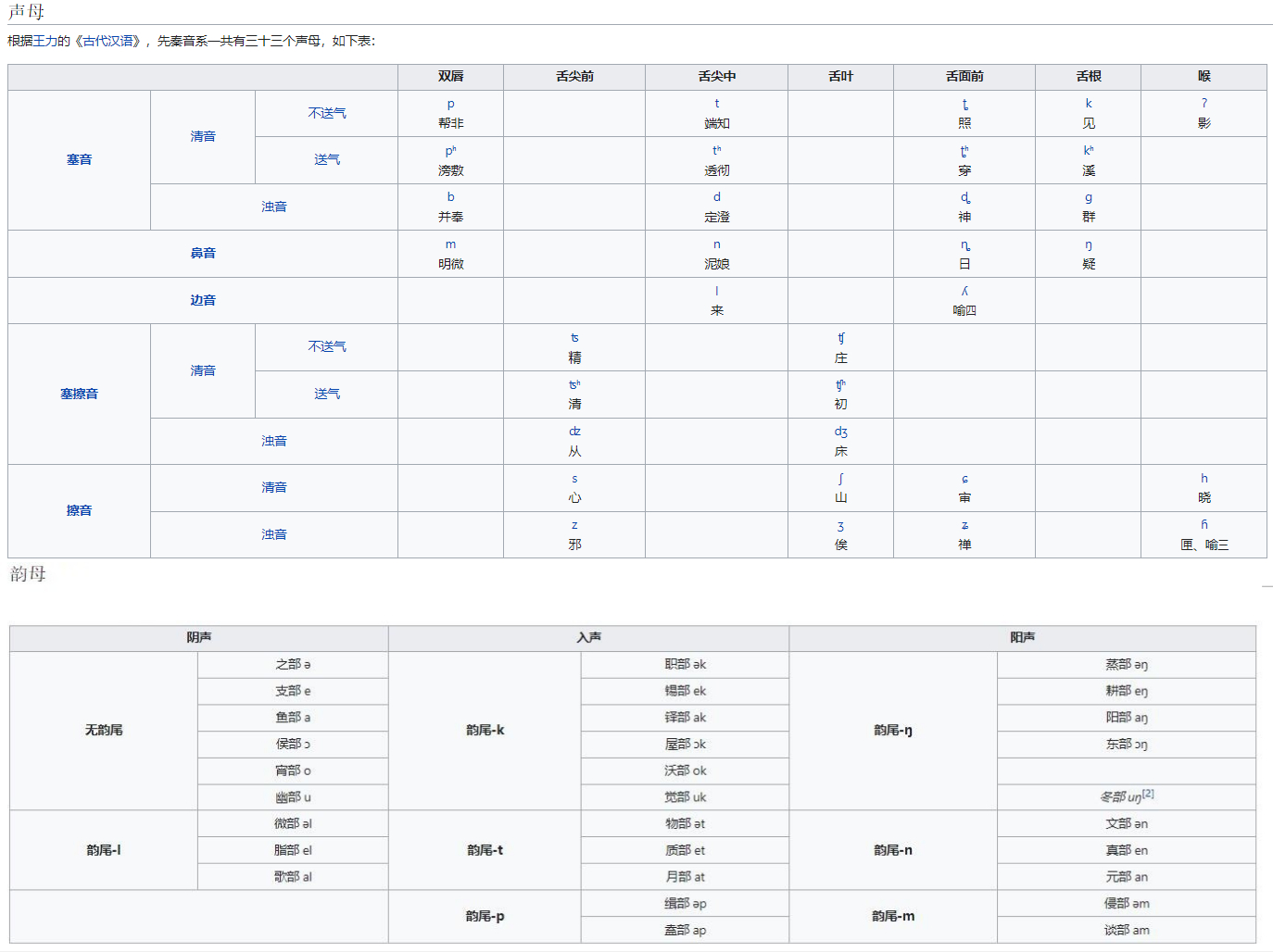This screenshot has width=1273, height=952.
Task: Follow the pʰ link above 滂敷
Action: point(451,151)
